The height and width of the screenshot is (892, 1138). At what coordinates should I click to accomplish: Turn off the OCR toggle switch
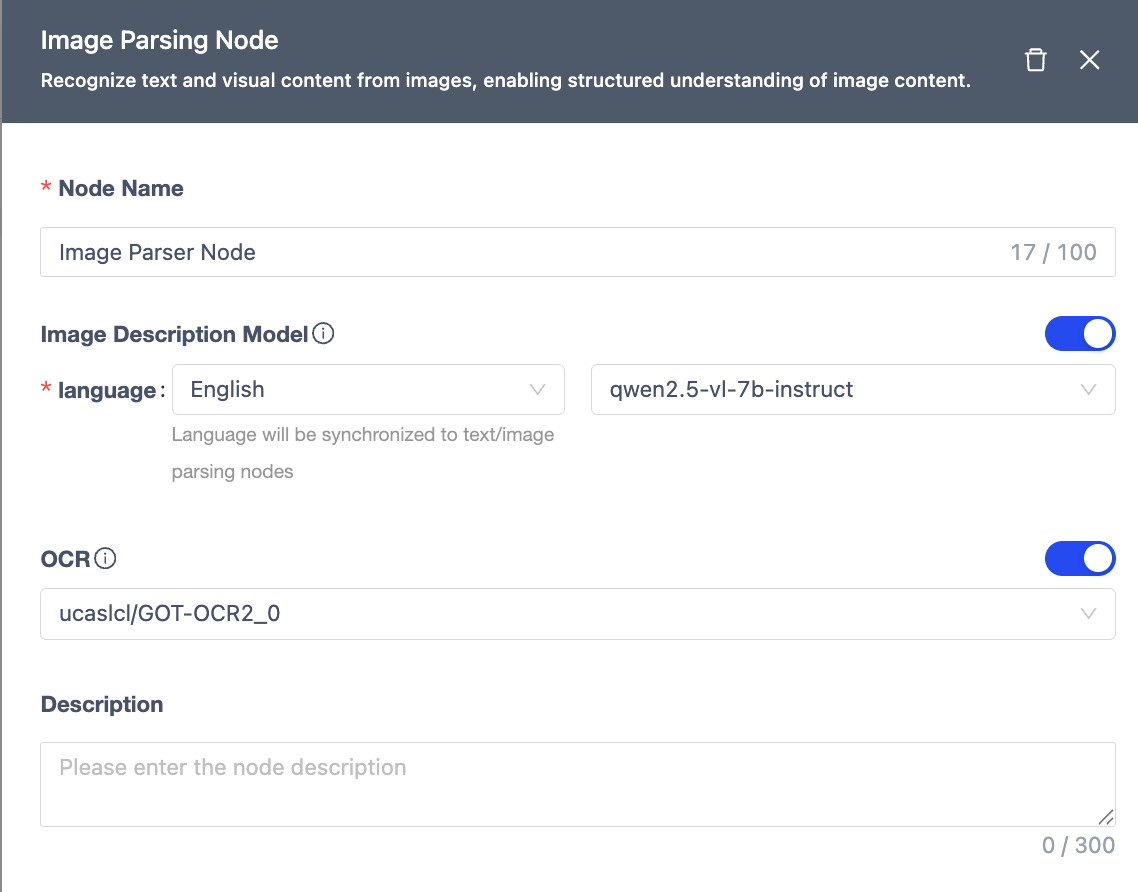pos(1079,559)
